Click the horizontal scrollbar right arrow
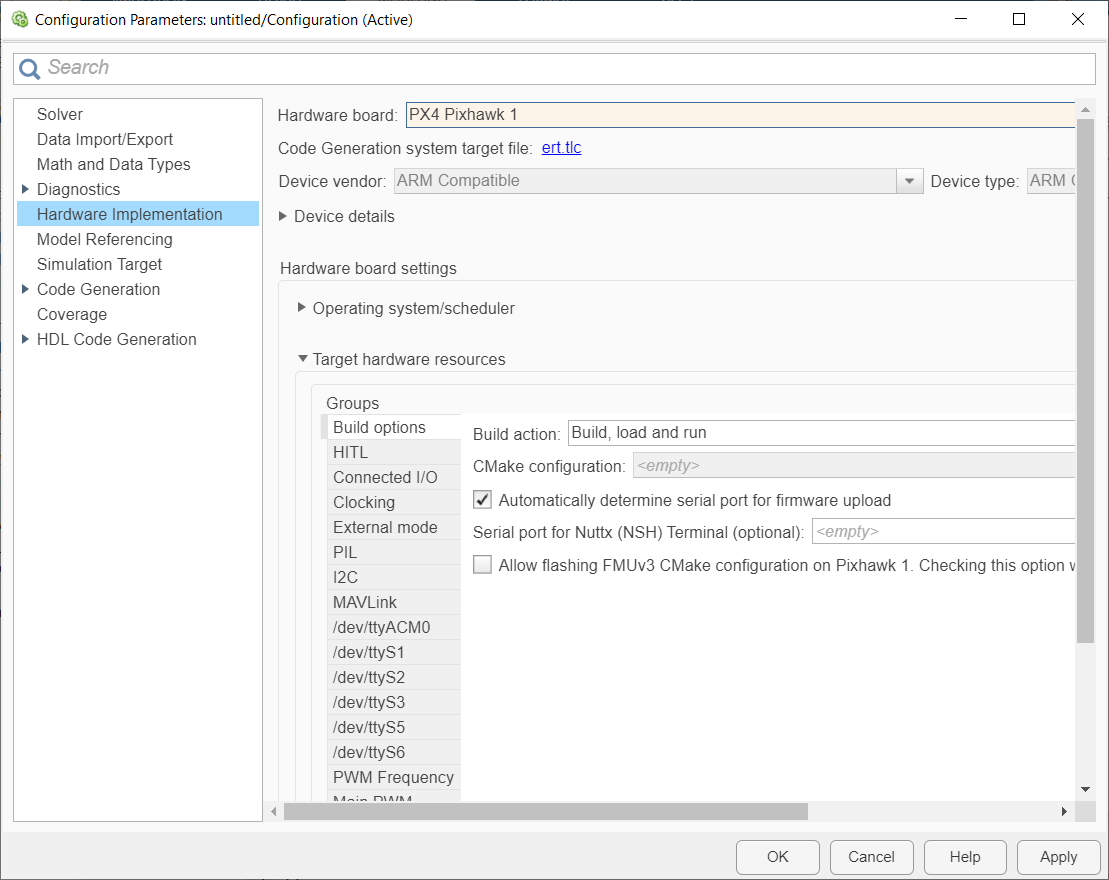The height and width of the screenshot is (880, 1109). (x=1064, y=811)
